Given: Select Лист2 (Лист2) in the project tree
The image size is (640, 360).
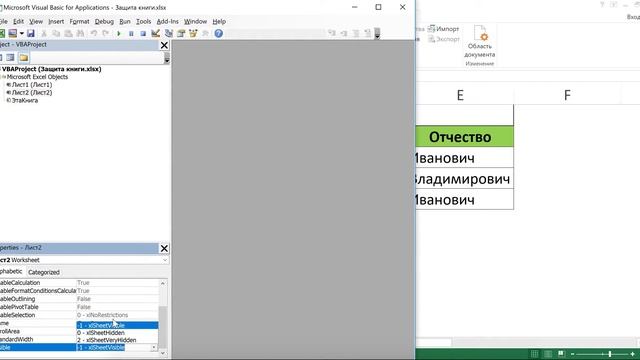Looking at the screenshot, I should pyautogui.click(x=32, y=93).
